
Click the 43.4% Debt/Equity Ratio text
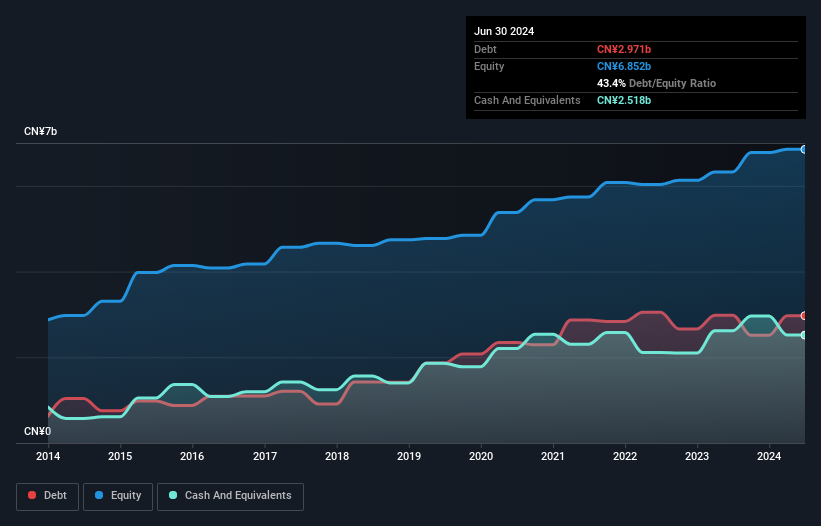[x=656, y=83]
